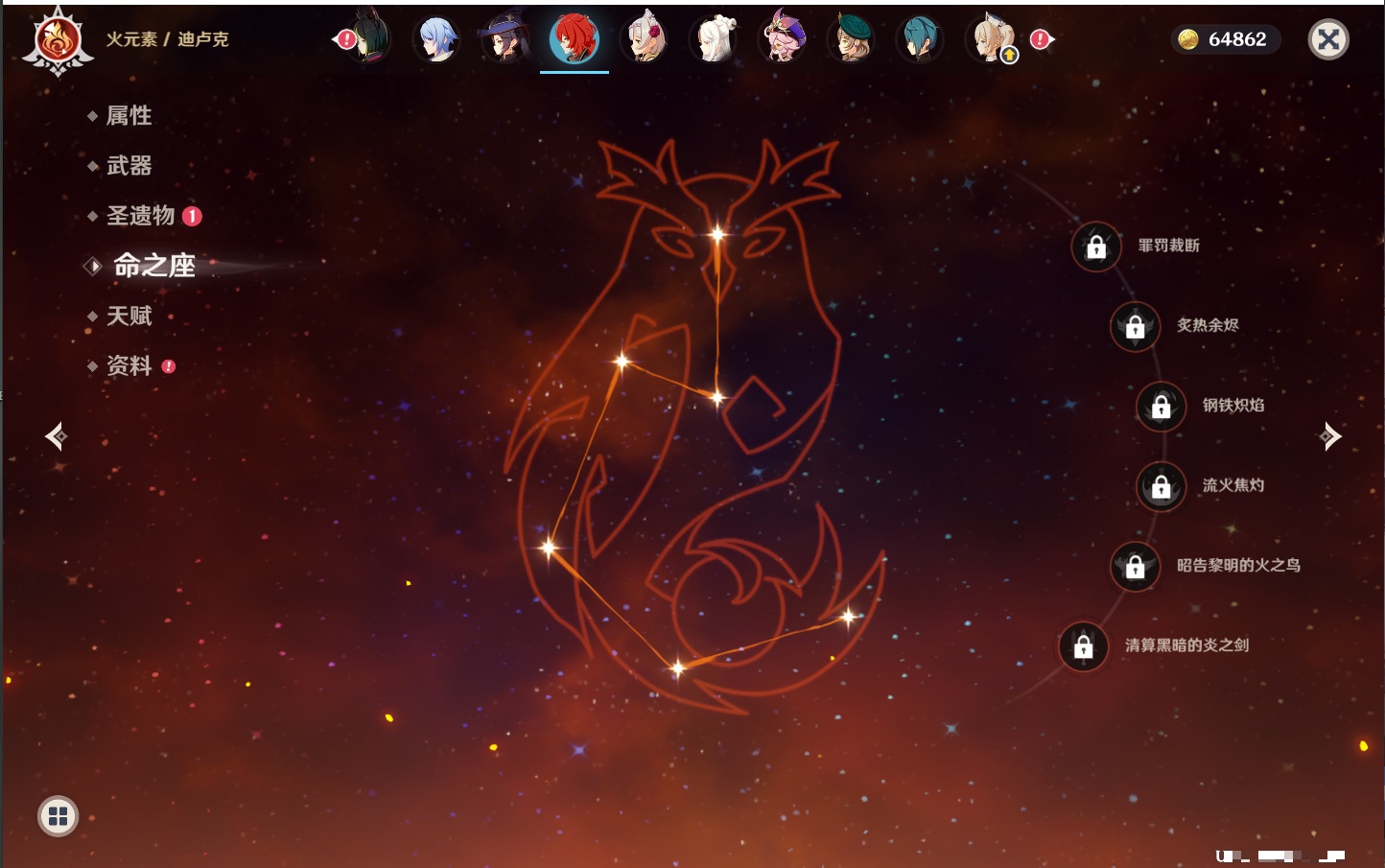Image resolution: width=1385 pixels, height=868 pixels.
Task: Open the grid menu button at bottom-left
Action: (x=58, y=816)
